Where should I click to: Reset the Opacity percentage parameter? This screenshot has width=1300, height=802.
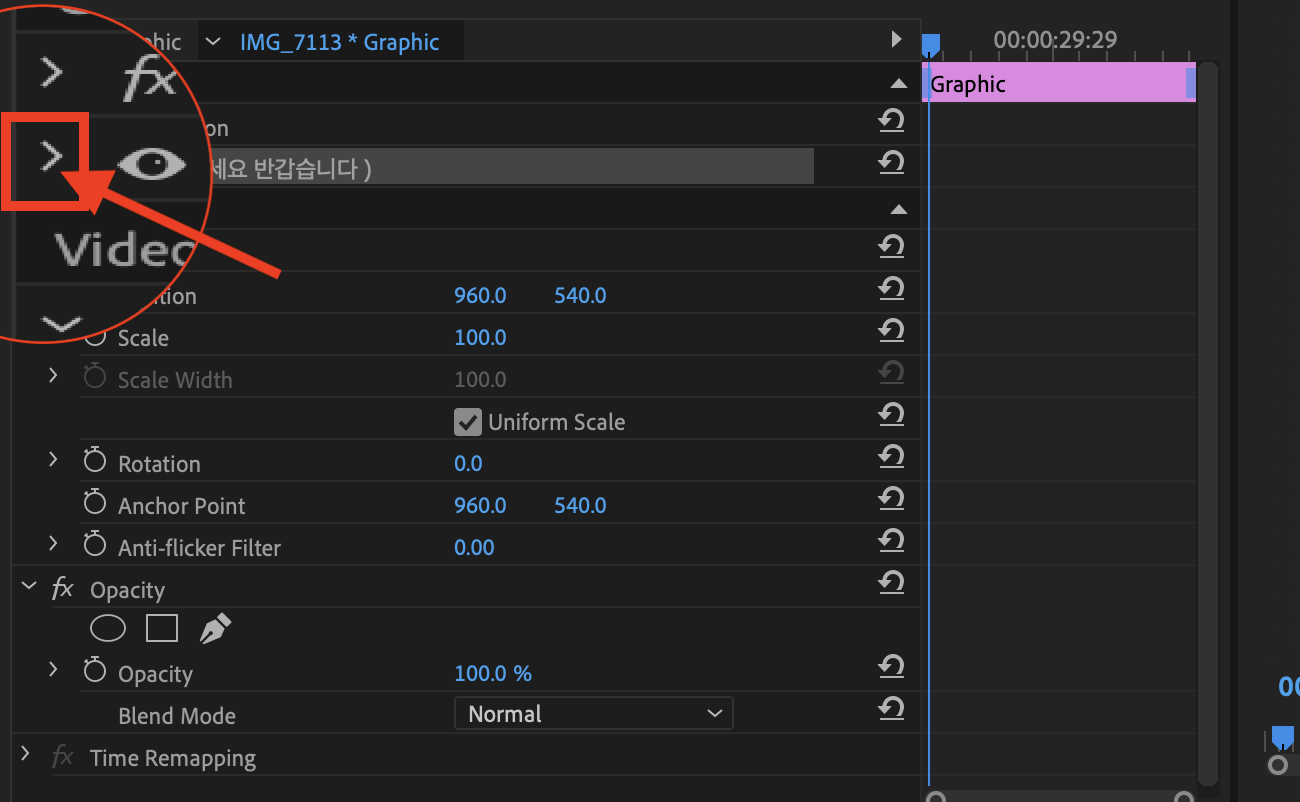coord(891,666)
